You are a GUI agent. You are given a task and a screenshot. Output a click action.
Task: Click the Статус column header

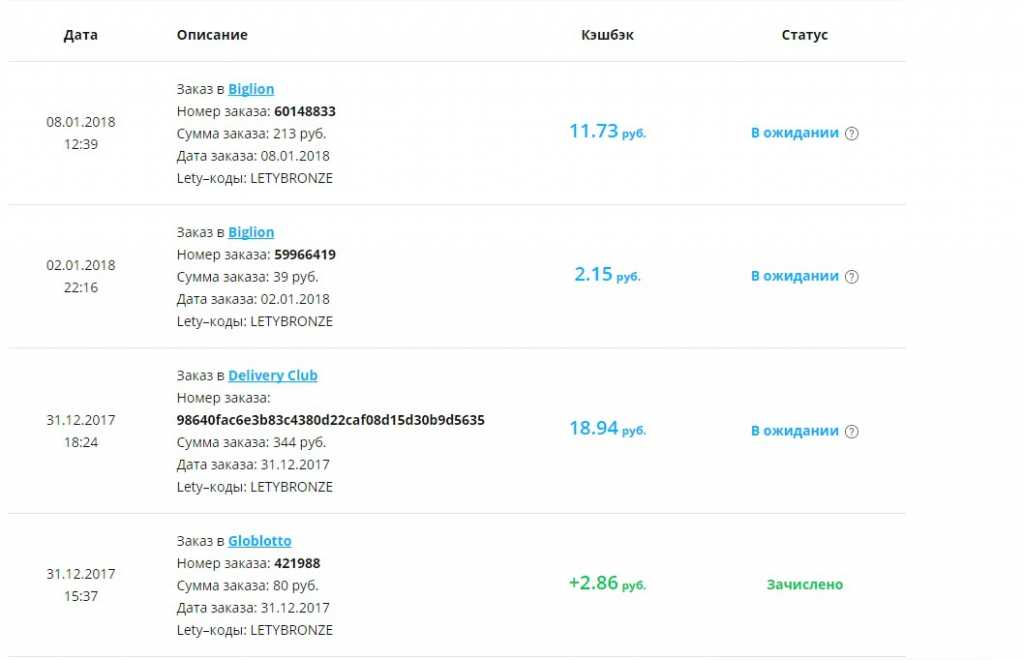pyautogui.click(x=804, y=35)
